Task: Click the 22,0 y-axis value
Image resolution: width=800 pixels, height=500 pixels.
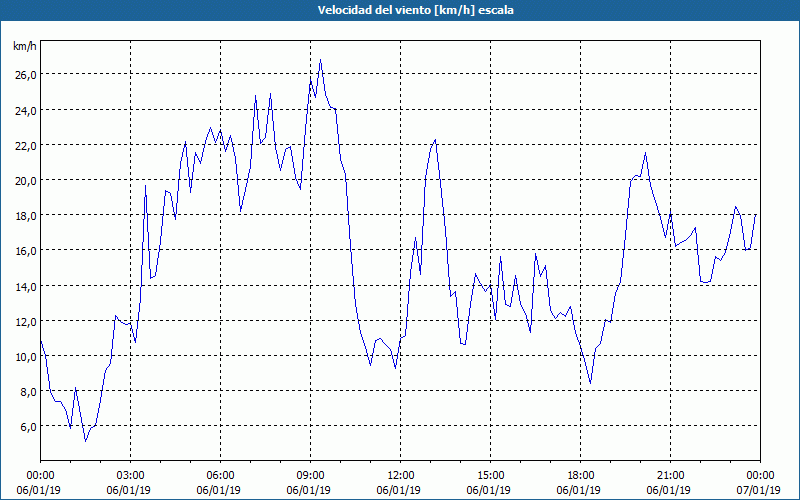Action: tap(26, 145)
